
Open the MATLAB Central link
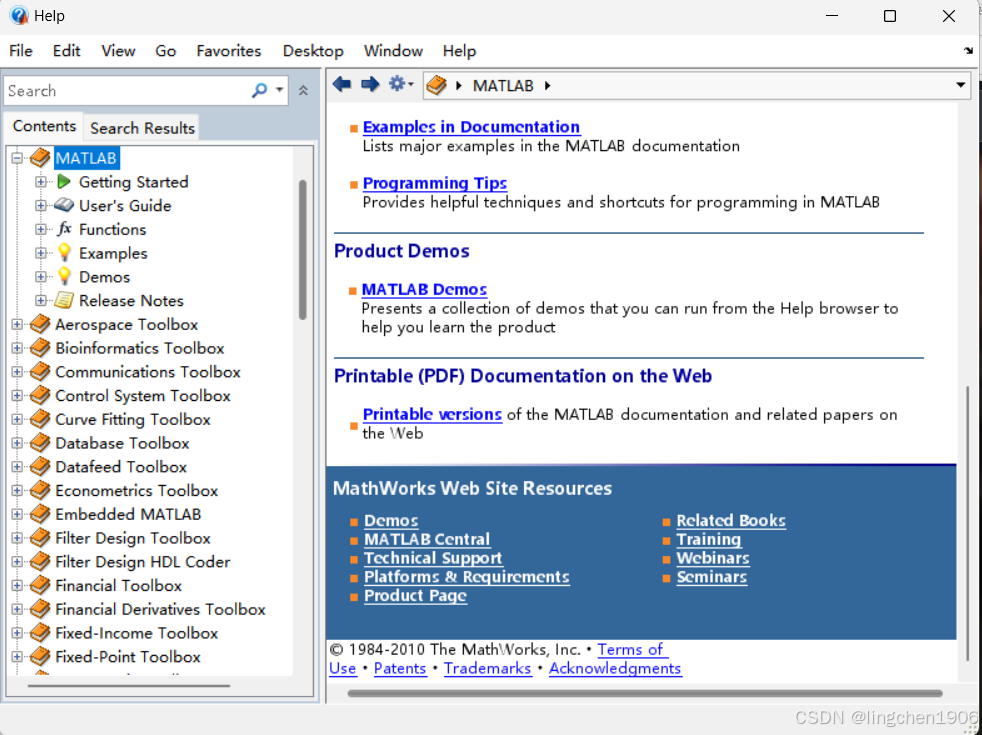click(x=427, y=539)
